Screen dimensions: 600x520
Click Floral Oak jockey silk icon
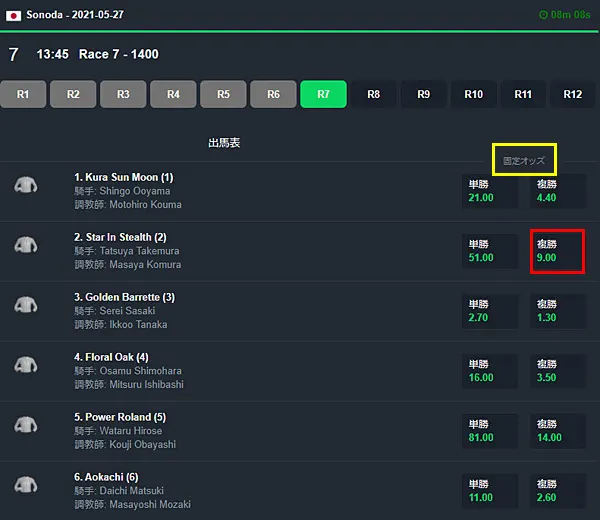[x=26, y=364]
